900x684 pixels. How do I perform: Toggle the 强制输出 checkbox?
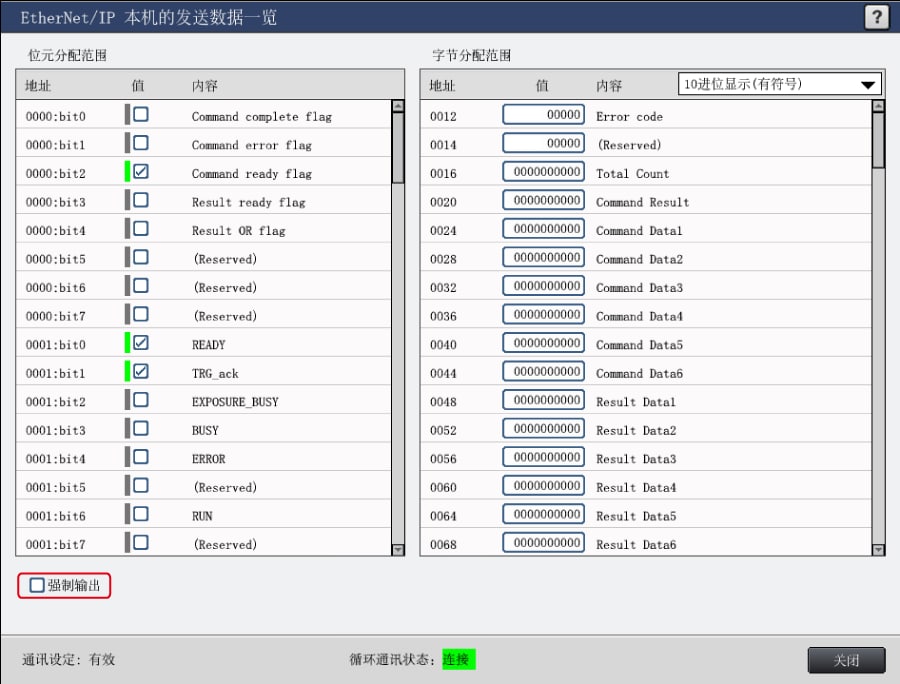37,585
